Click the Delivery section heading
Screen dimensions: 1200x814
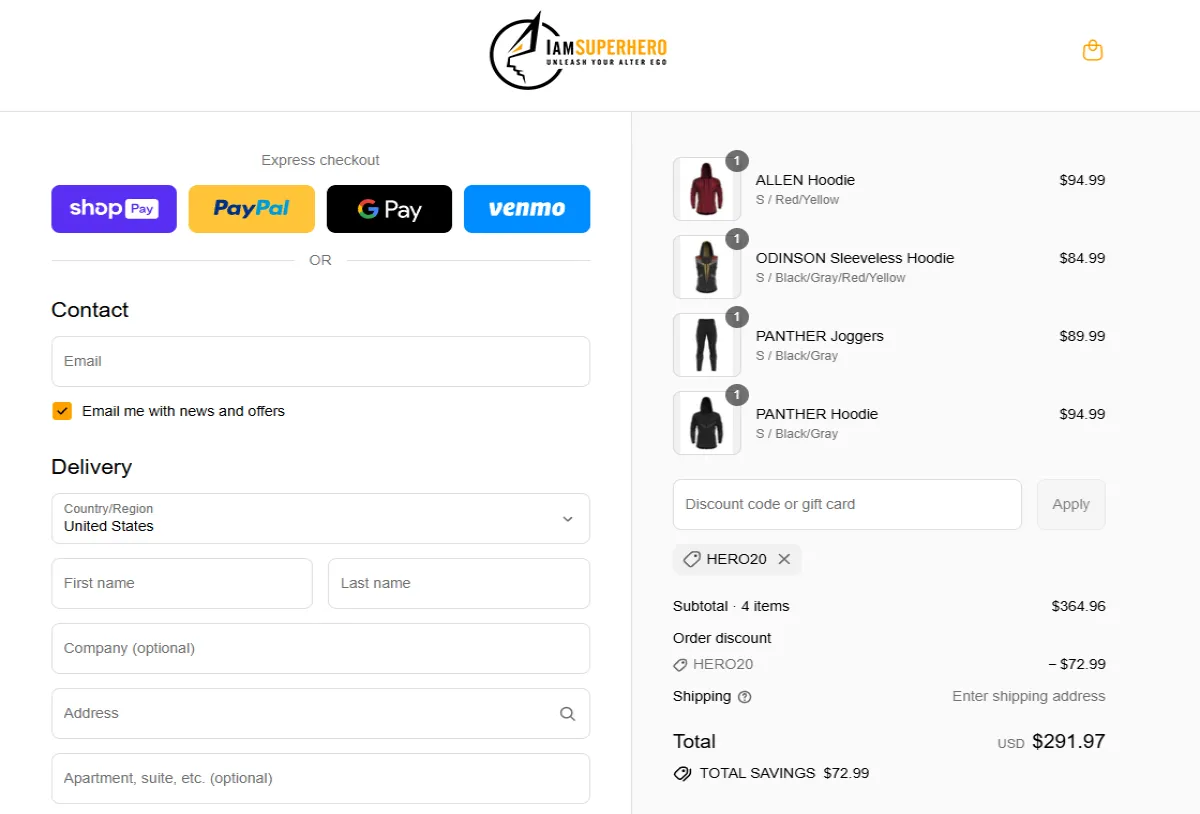(91, 467)
